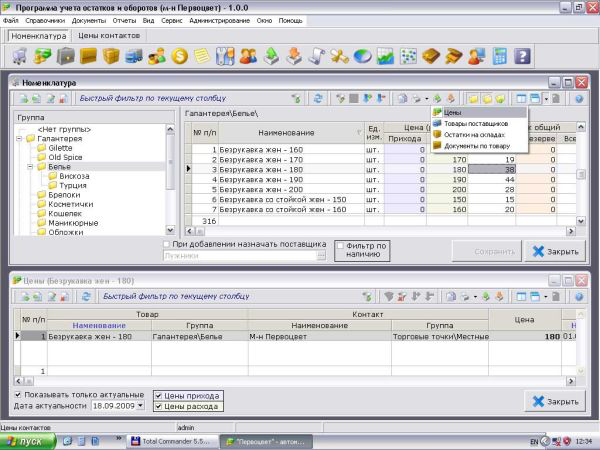The width and height of the screenshot is (600, 450).
Task: Toggle 'При добавлении назначать поставщика' checkbox
Action: point(166,244)
